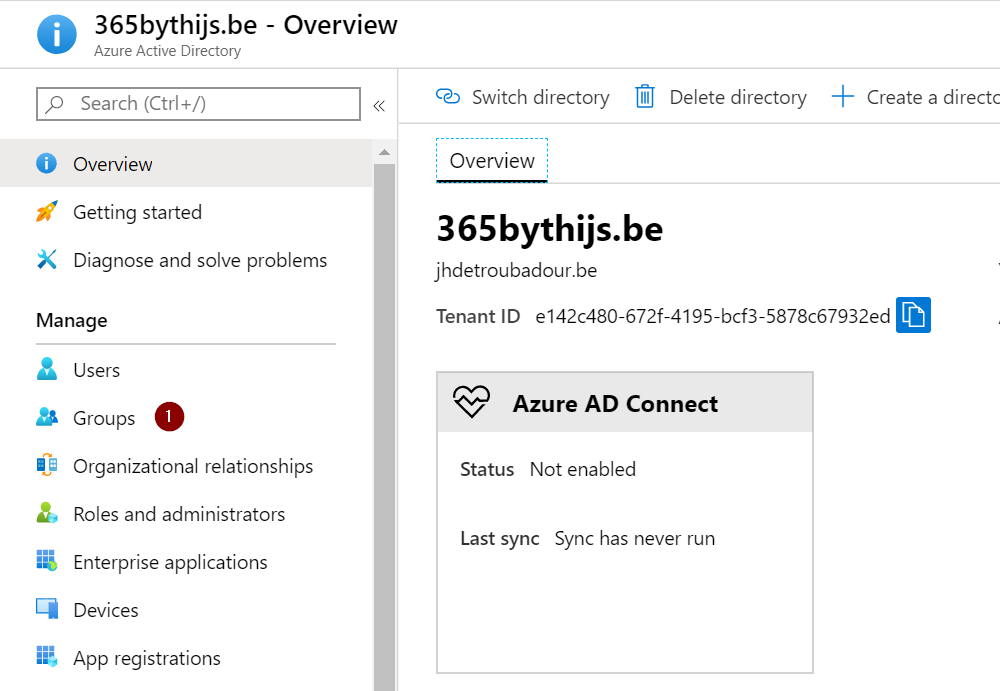Image resolution: width=1000 pixels, height=691 pixels.
Task: Click the Tenant ID value text
Action: [x=712, y=316]
